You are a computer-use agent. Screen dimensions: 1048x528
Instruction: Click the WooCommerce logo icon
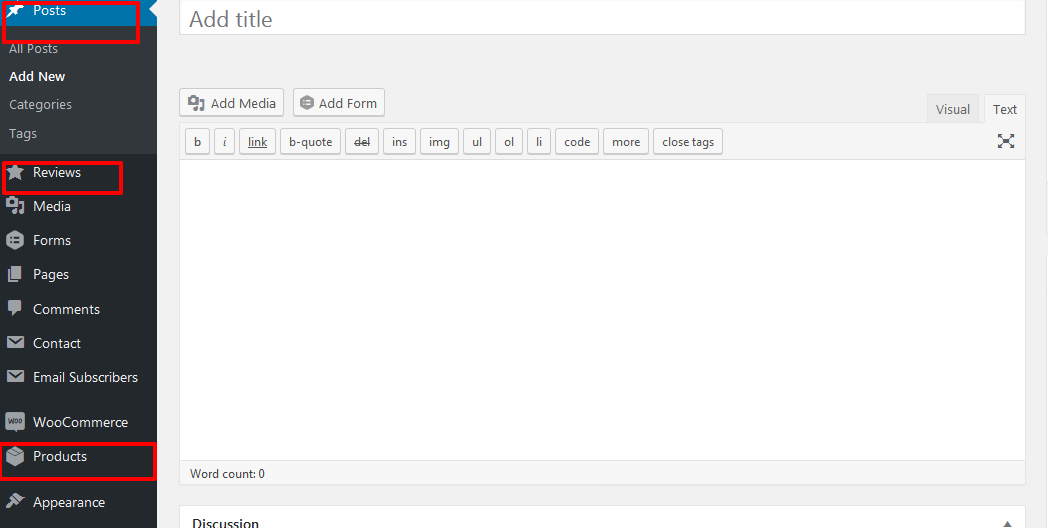coord(15,422)
